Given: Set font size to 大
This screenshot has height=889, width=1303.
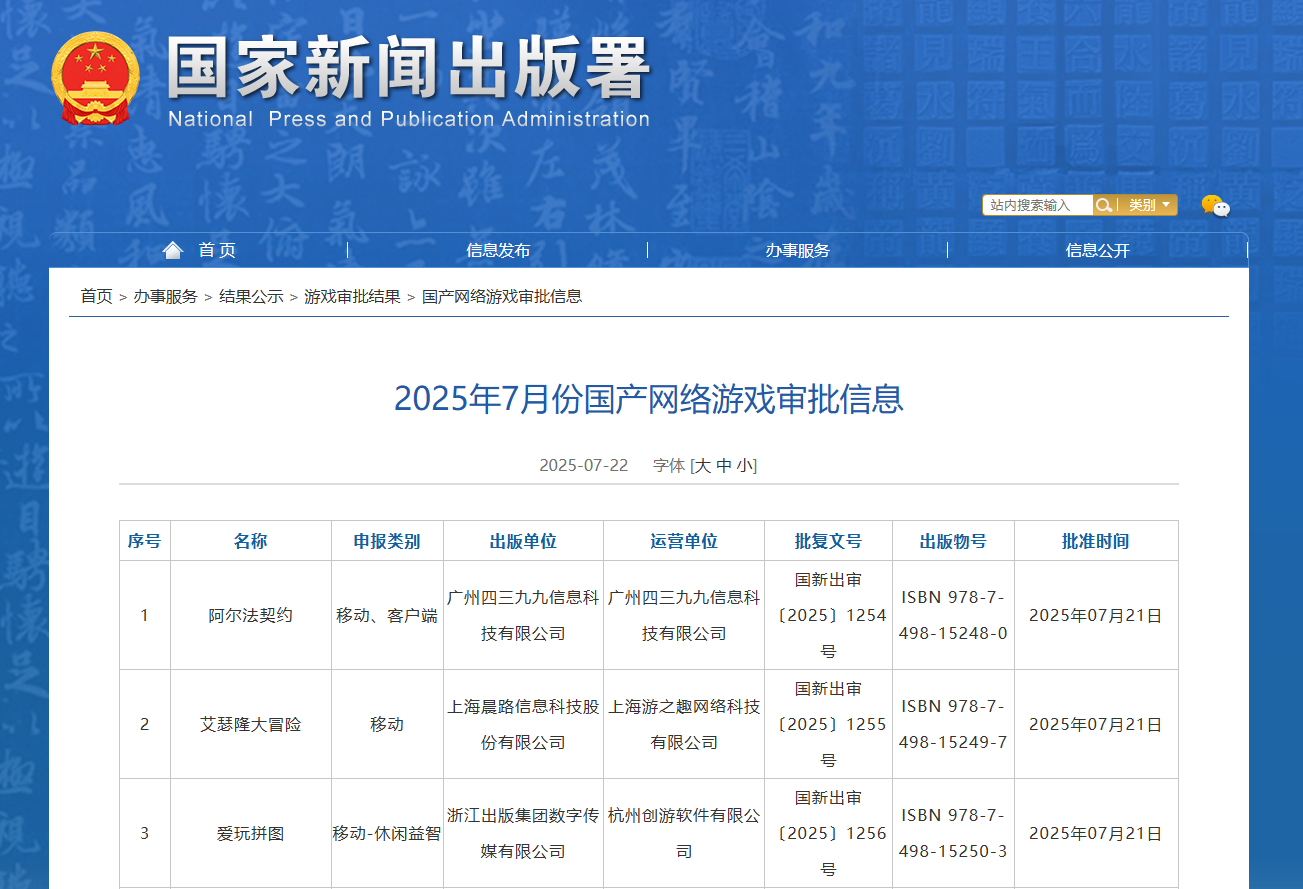Looking at the screenshot, I should click(702, 465).
